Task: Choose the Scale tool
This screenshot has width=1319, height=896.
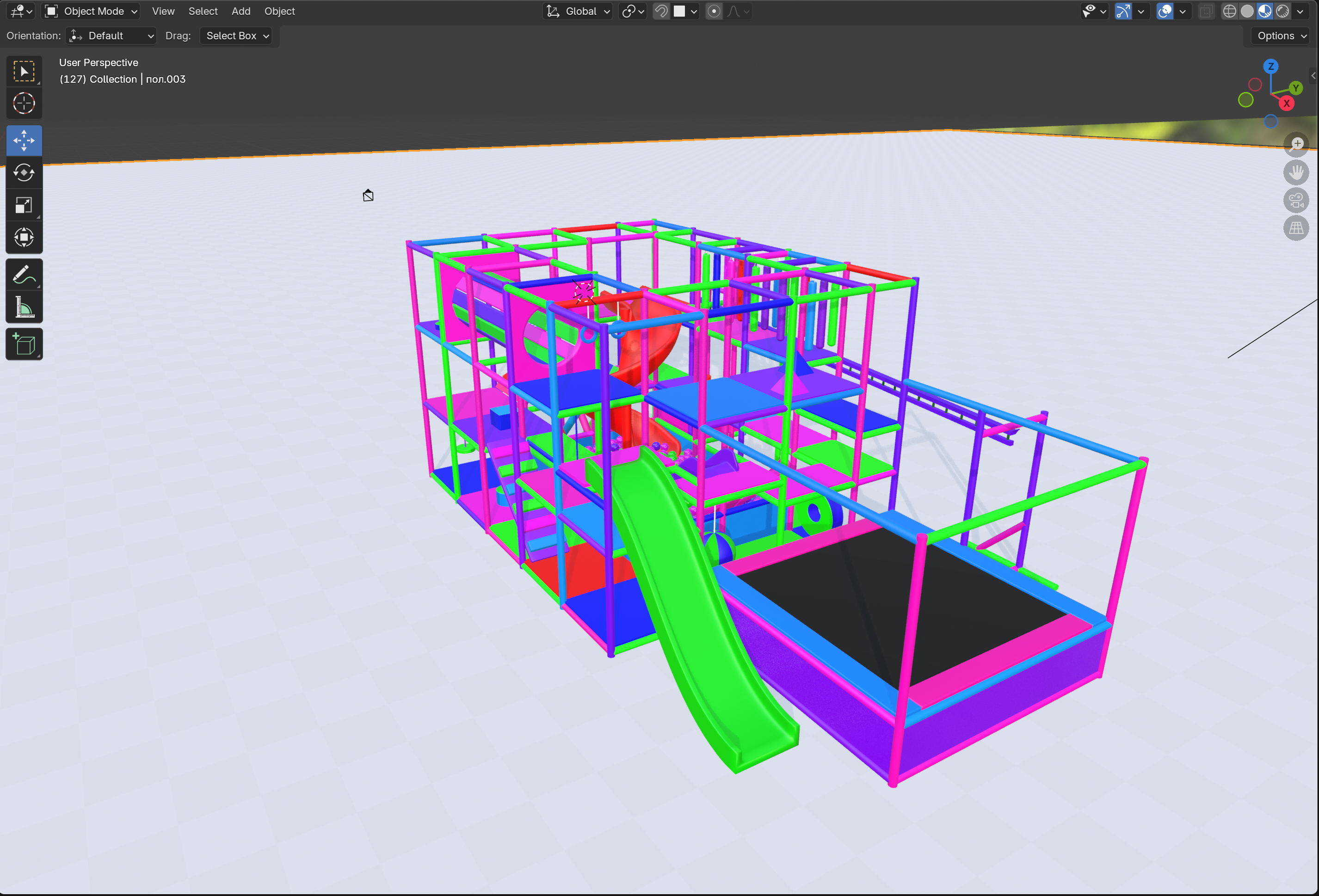Action: [x=24, y=205]
